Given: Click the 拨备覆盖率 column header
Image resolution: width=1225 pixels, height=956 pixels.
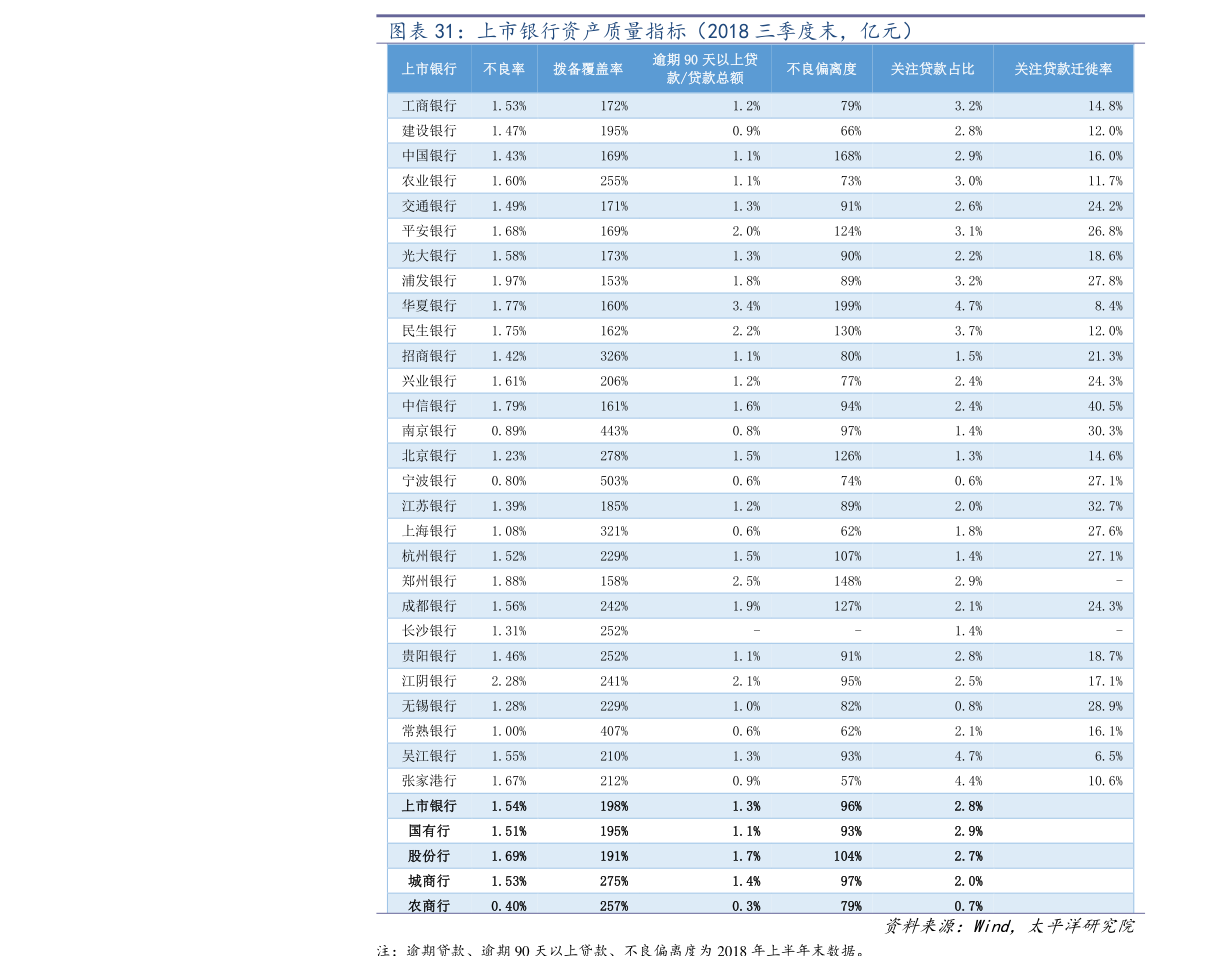Looking at the screenshot, I should 588,69.
